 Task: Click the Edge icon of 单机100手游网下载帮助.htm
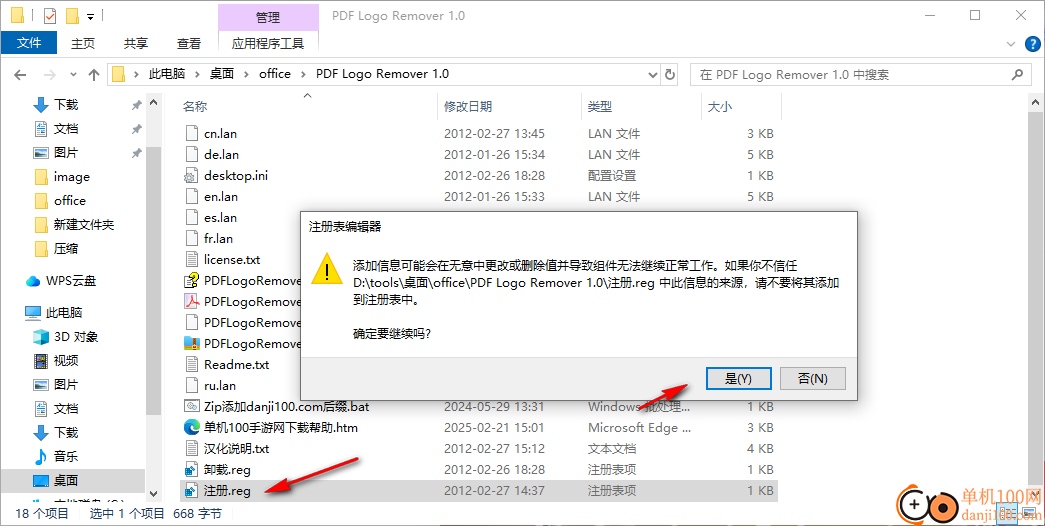point(191,427)
